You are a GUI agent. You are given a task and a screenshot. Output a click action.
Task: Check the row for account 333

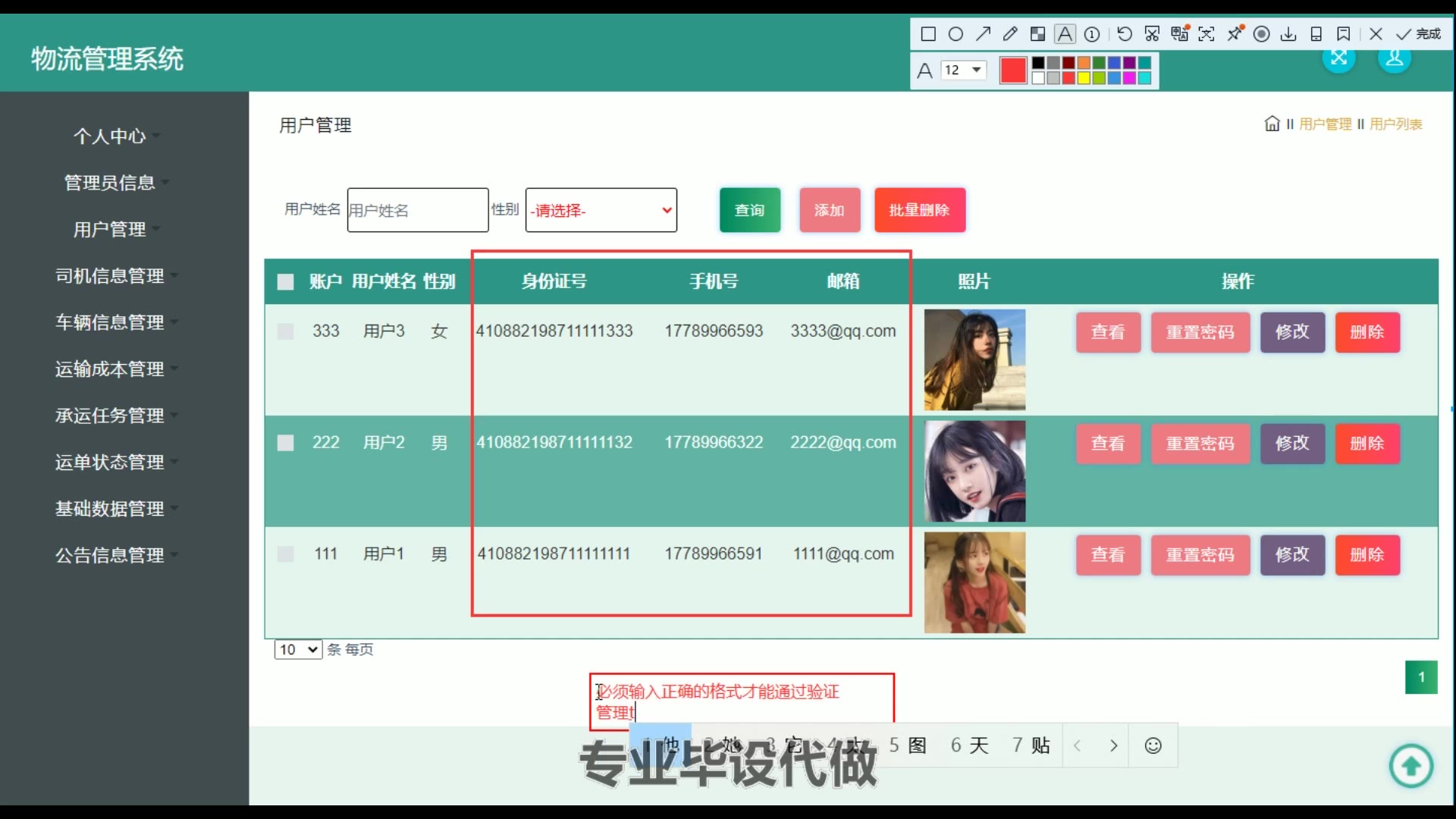point(286,331)
